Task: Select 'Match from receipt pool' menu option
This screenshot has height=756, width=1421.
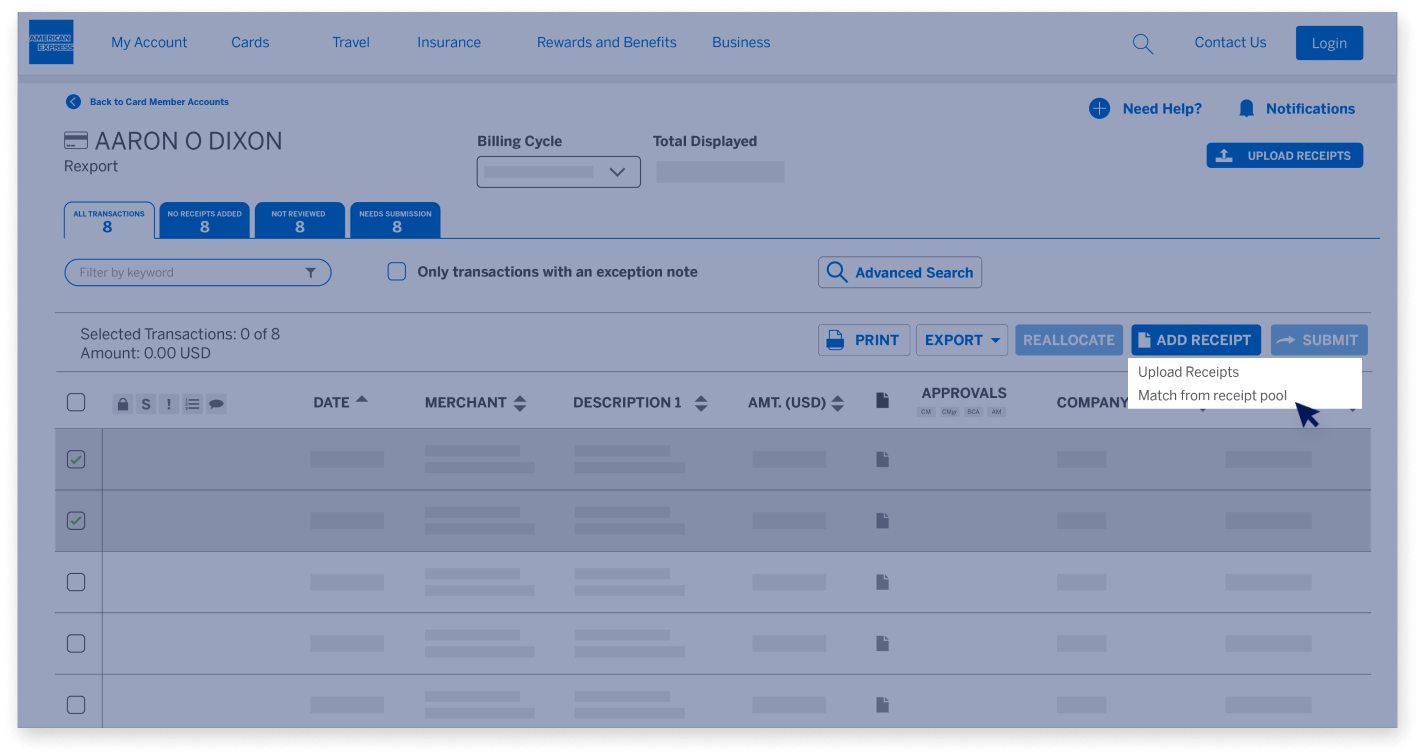Action: click(x=1213, y=396)
